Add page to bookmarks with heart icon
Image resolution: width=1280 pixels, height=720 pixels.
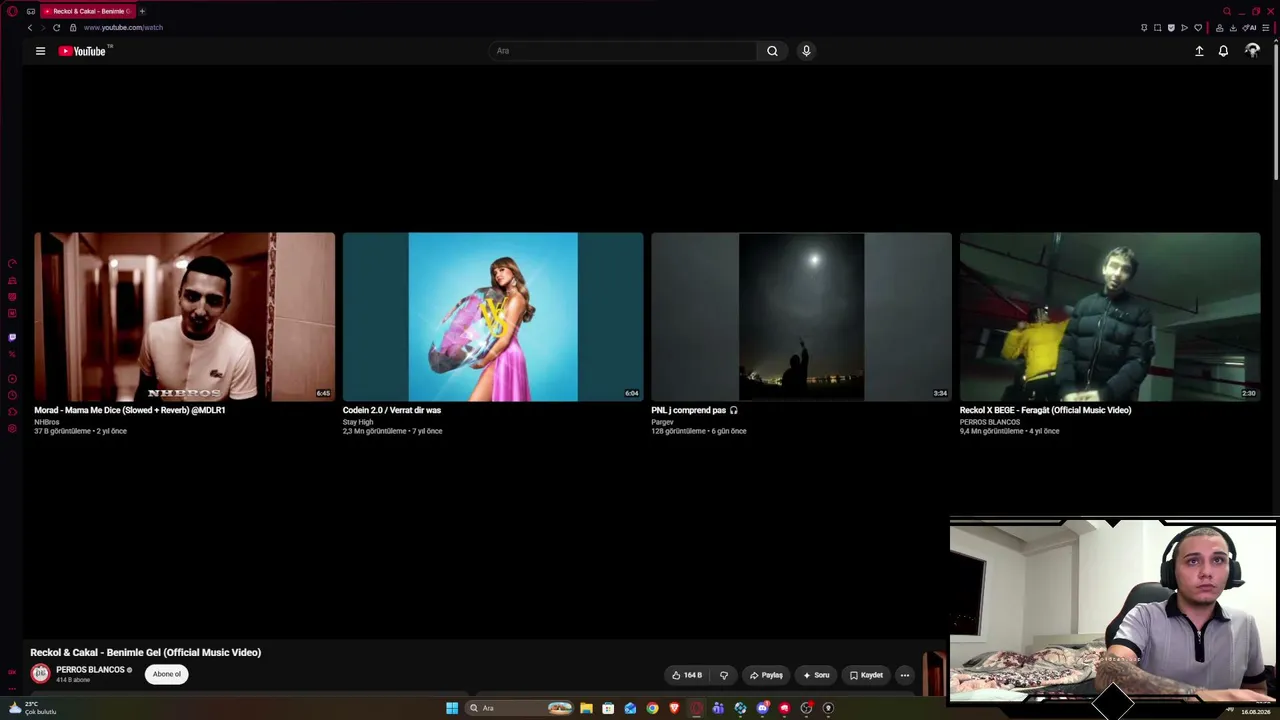[1198, 28]
